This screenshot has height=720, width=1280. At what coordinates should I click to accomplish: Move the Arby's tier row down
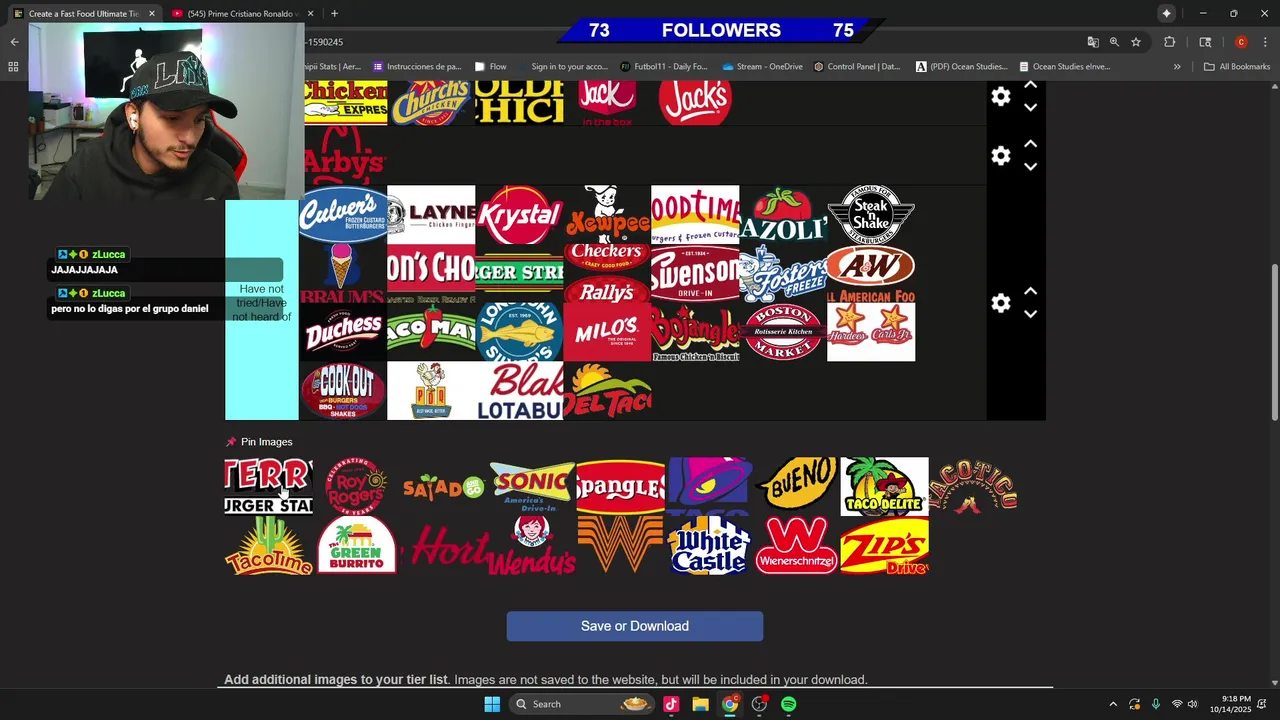pos(1030,167)
